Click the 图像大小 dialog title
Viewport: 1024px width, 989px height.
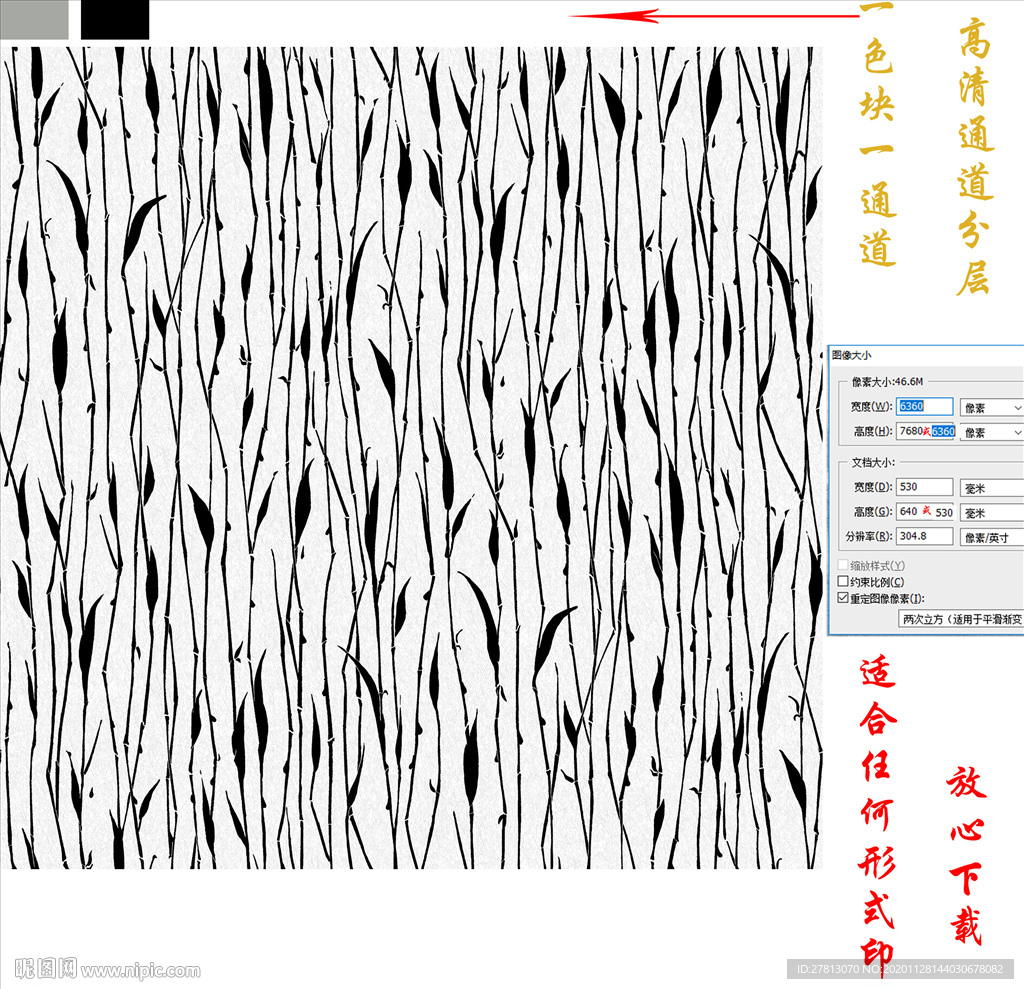click(851, 355)
